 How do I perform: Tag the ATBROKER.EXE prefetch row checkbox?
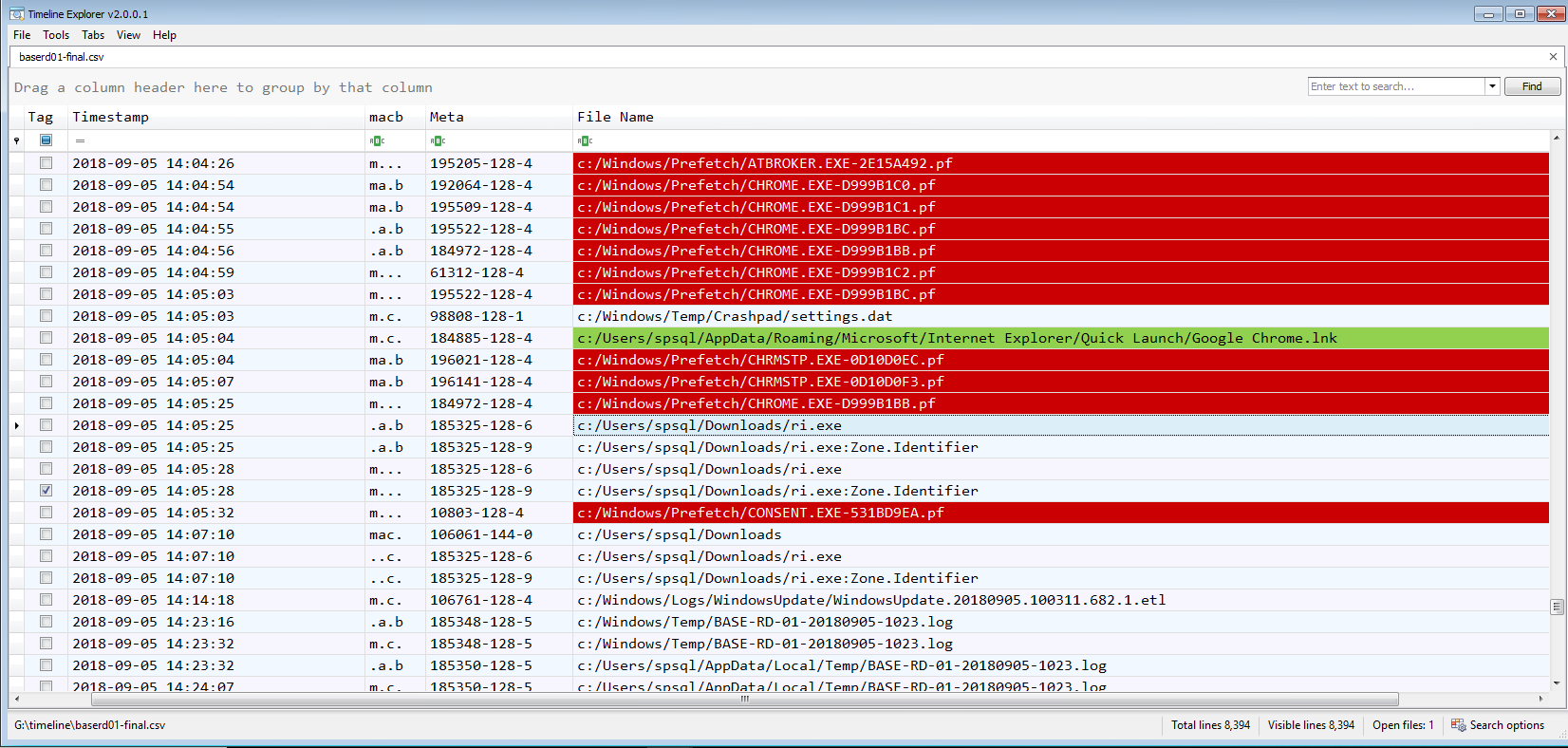coord(46,163)
